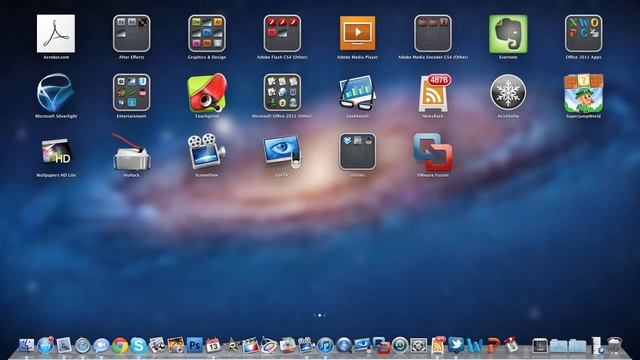Open Twitter from the Dock
Viewport: 640px width, 360px height.
pyautogui.click(x=456, y=345)
